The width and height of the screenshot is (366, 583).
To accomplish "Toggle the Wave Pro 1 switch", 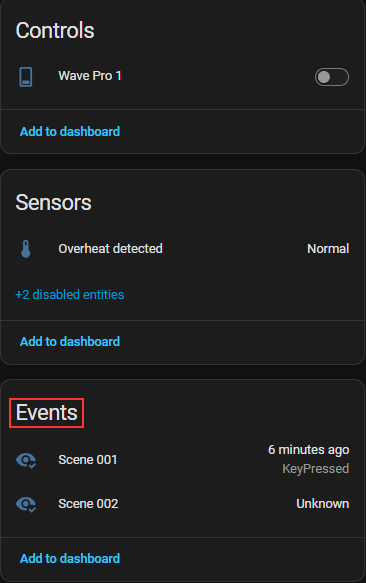I will [332, 77].
